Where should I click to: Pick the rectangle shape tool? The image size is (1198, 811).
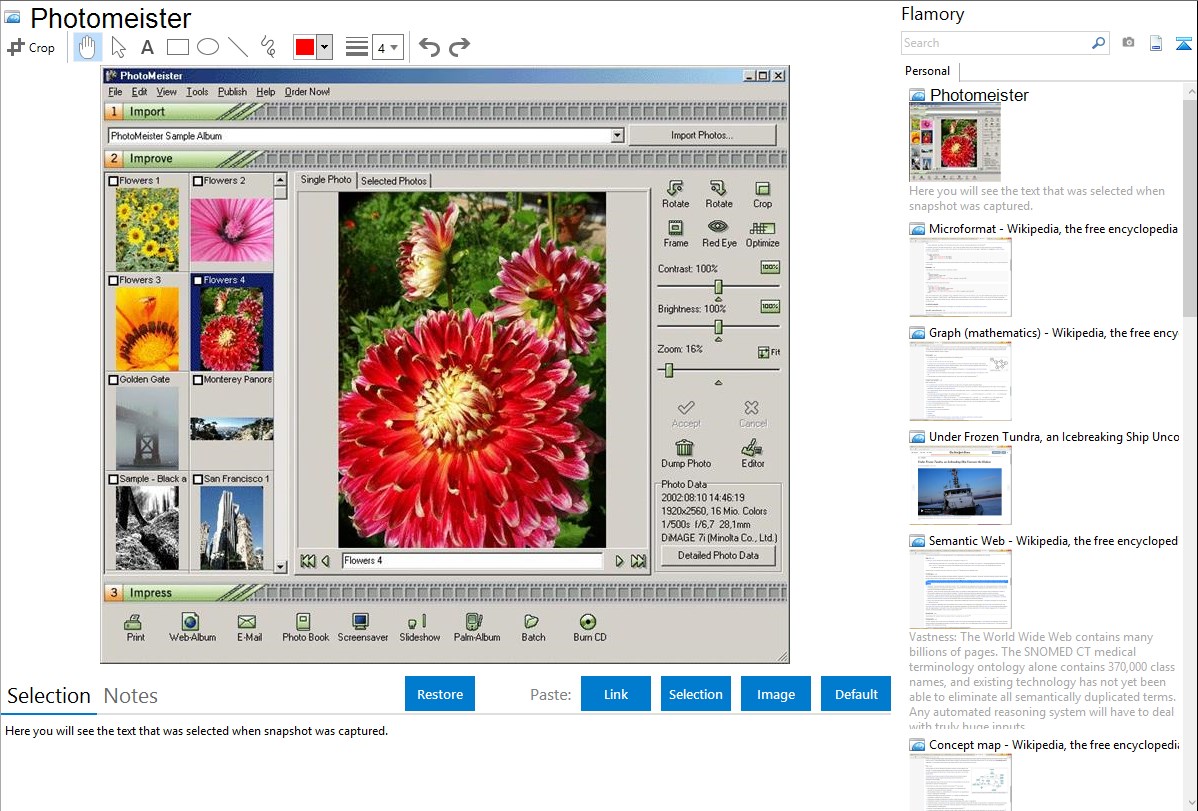click(x=178, y=47)
